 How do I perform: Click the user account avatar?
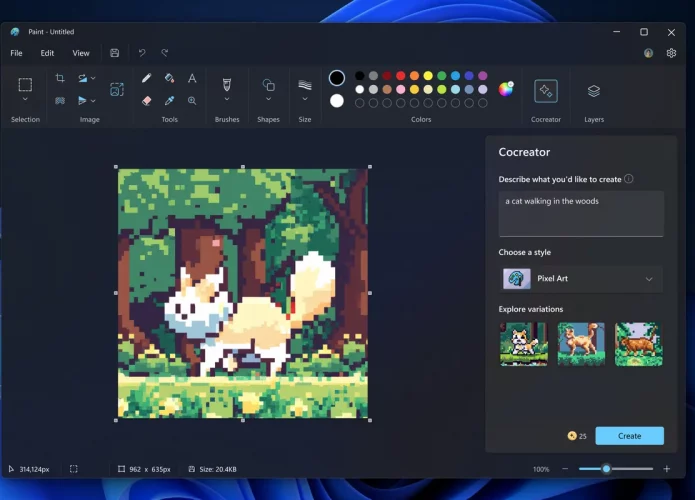point(648,53)
